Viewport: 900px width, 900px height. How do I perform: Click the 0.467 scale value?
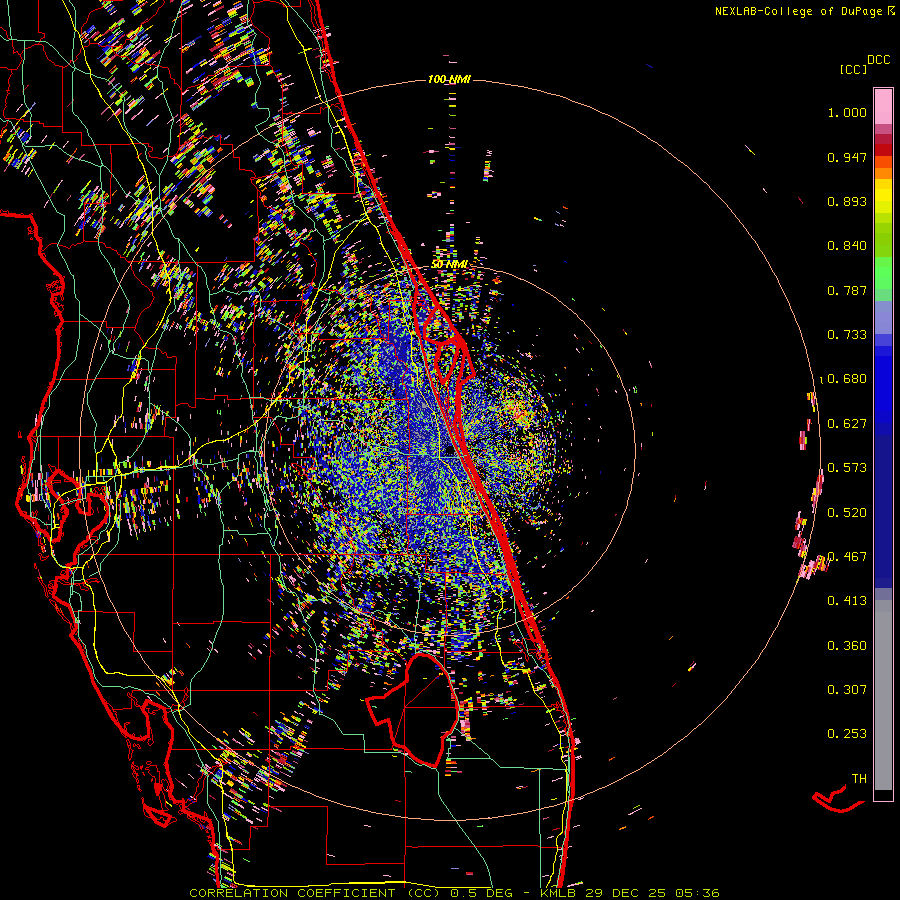847,557
